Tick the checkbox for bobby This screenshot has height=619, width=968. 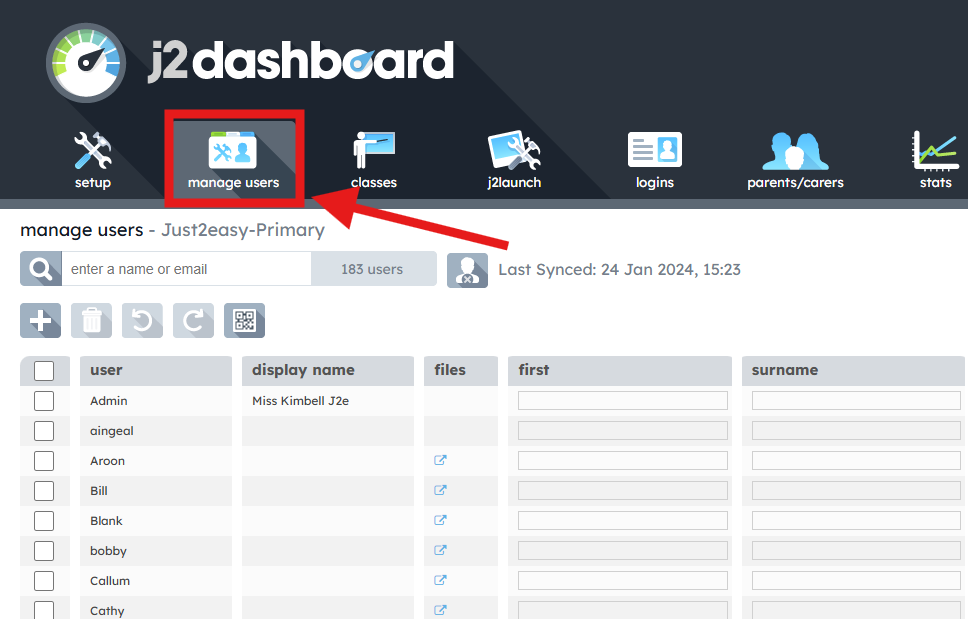click(44, 551)
